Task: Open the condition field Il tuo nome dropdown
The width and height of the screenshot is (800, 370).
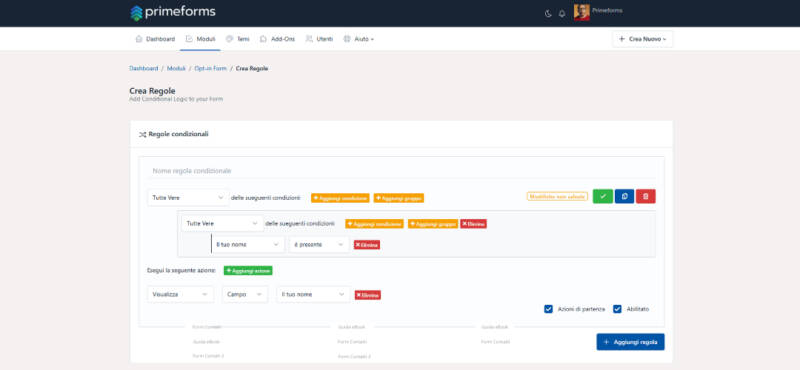Action: 248,244
